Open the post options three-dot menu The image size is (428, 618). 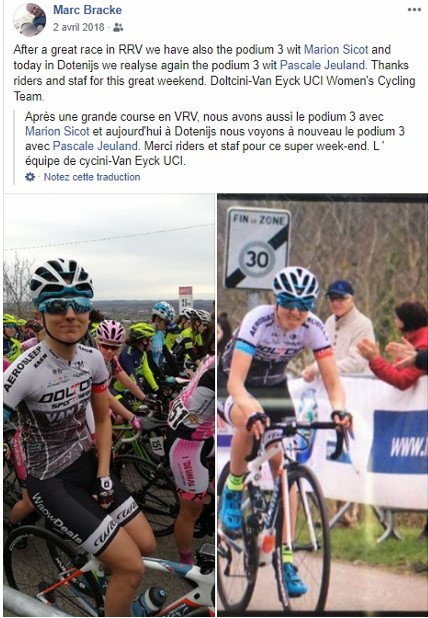point(414,10)
